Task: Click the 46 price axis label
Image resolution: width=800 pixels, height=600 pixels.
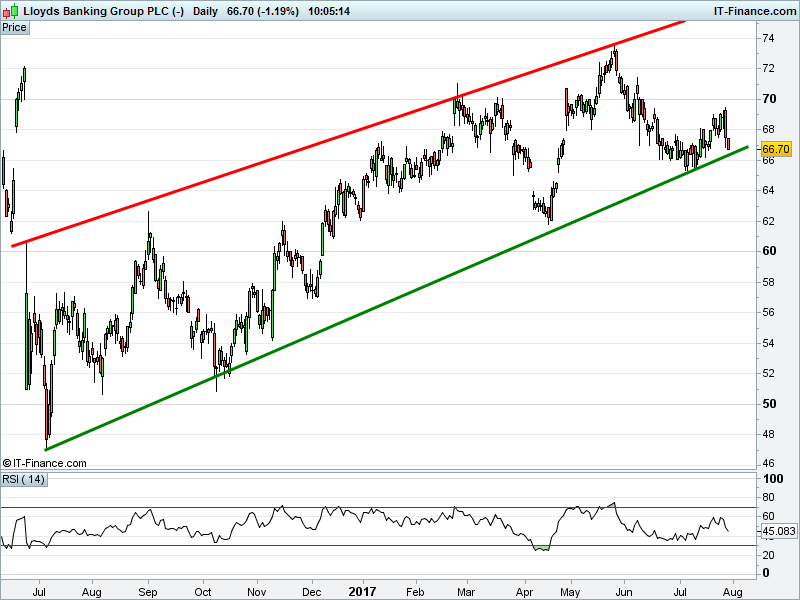Action: pos(768,463)
